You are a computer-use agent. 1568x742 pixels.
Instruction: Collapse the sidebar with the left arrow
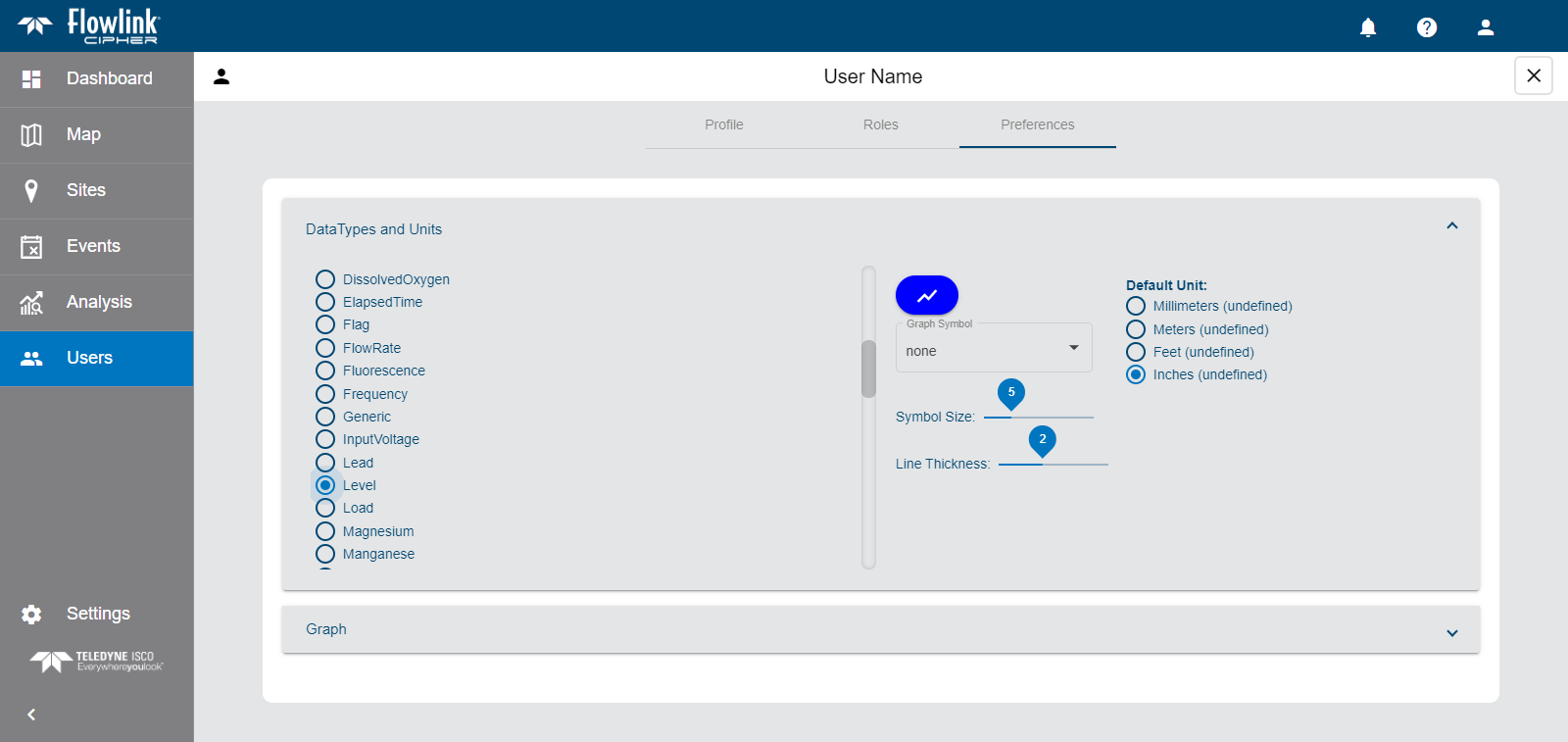(31, 715)
